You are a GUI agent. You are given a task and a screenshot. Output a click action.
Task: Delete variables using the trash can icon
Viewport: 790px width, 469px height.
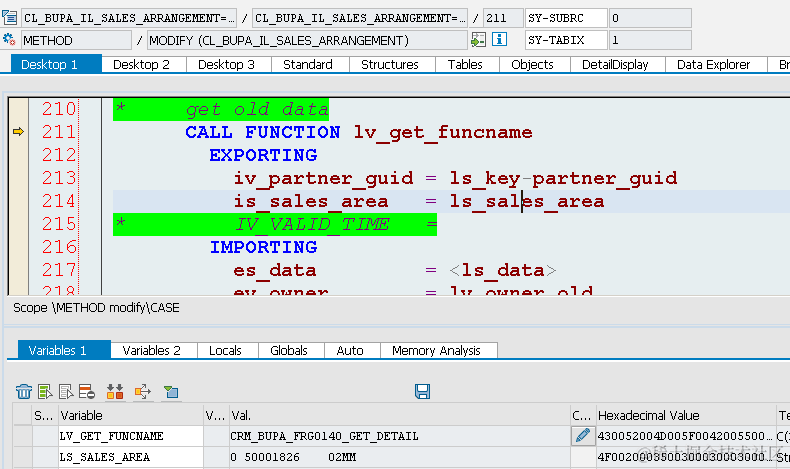click(x=24, y=391)
